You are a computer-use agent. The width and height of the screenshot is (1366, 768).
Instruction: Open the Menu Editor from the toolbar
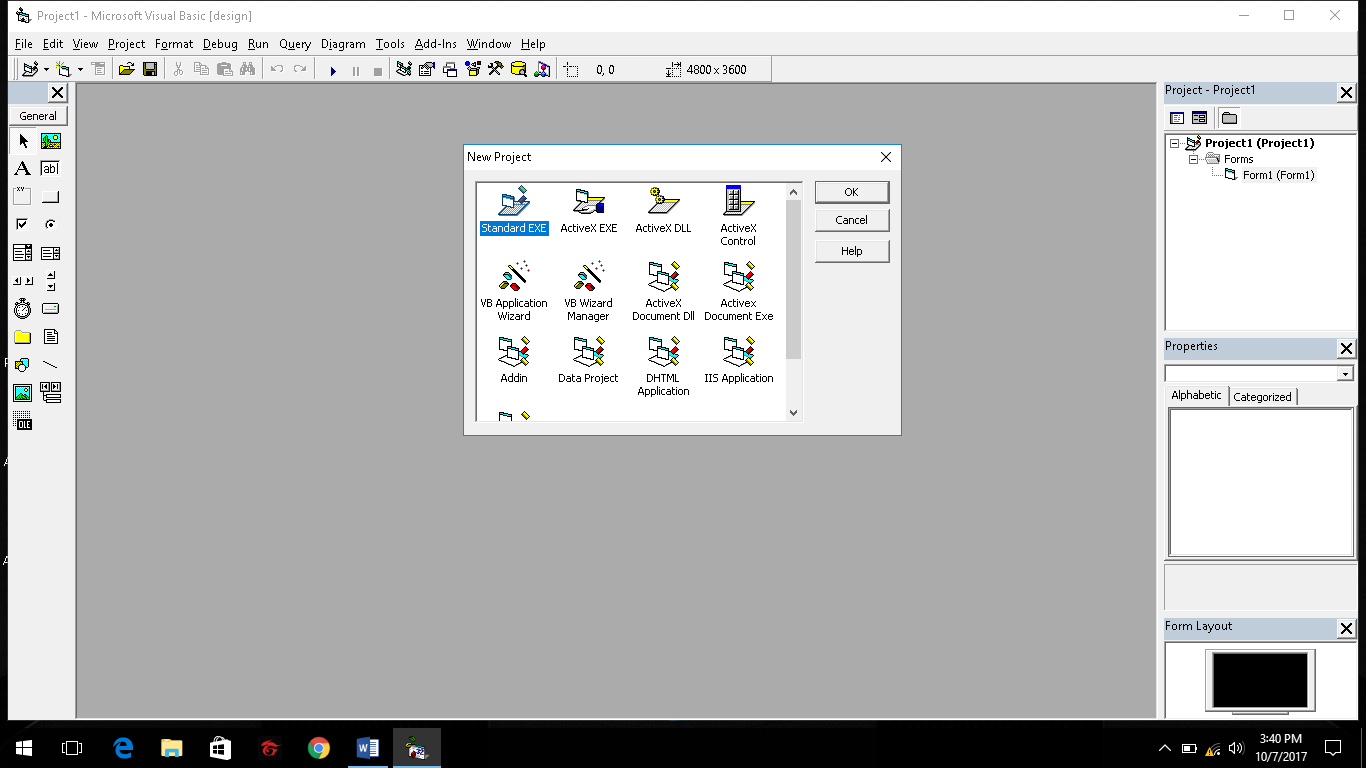tap(97, 68)
